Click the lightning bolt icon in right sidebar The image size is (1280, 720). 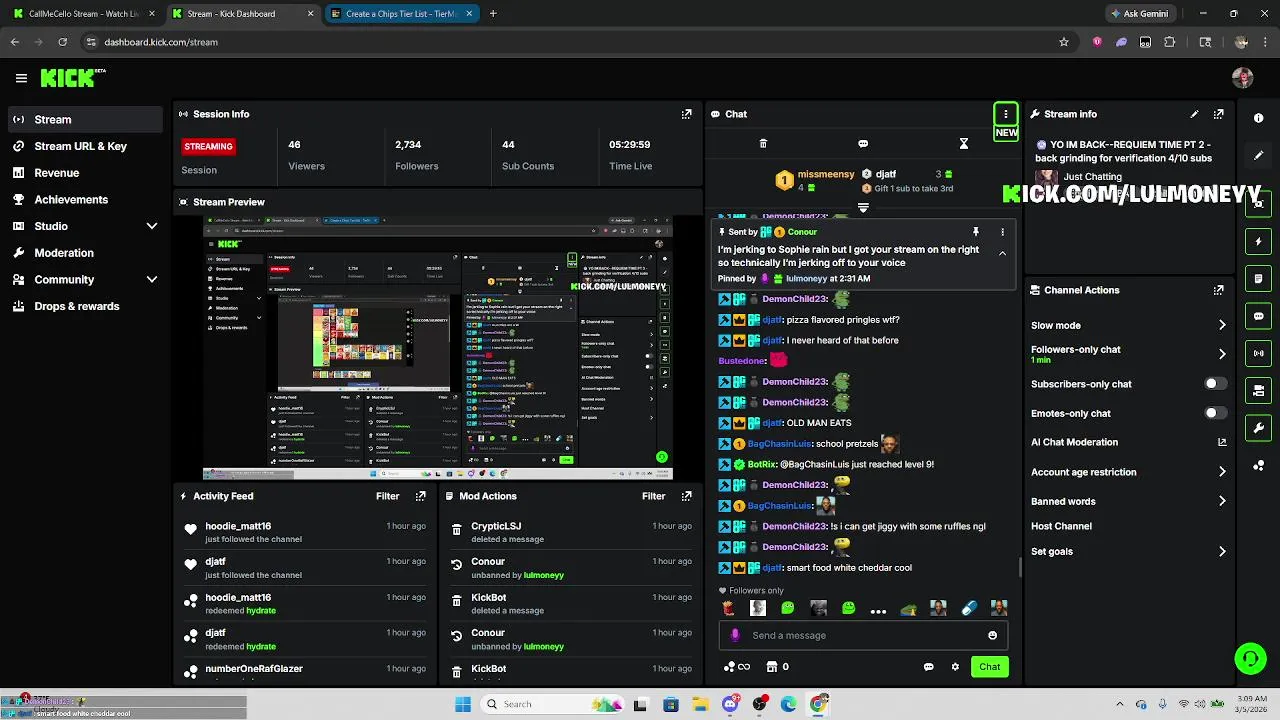1259,242
